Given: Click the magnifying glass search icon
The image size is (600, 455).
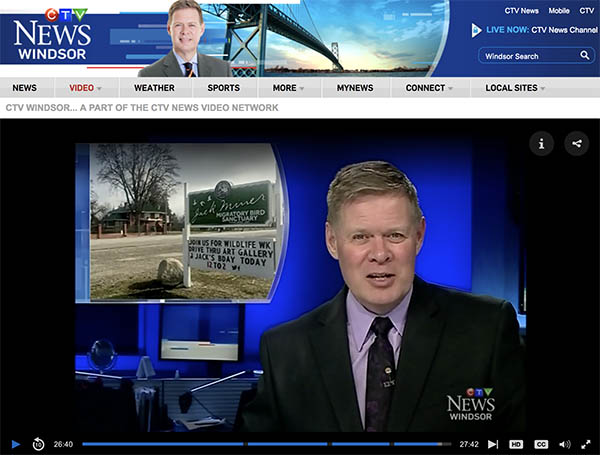Looking at the screenshot, I should click(x=585, y=56).
